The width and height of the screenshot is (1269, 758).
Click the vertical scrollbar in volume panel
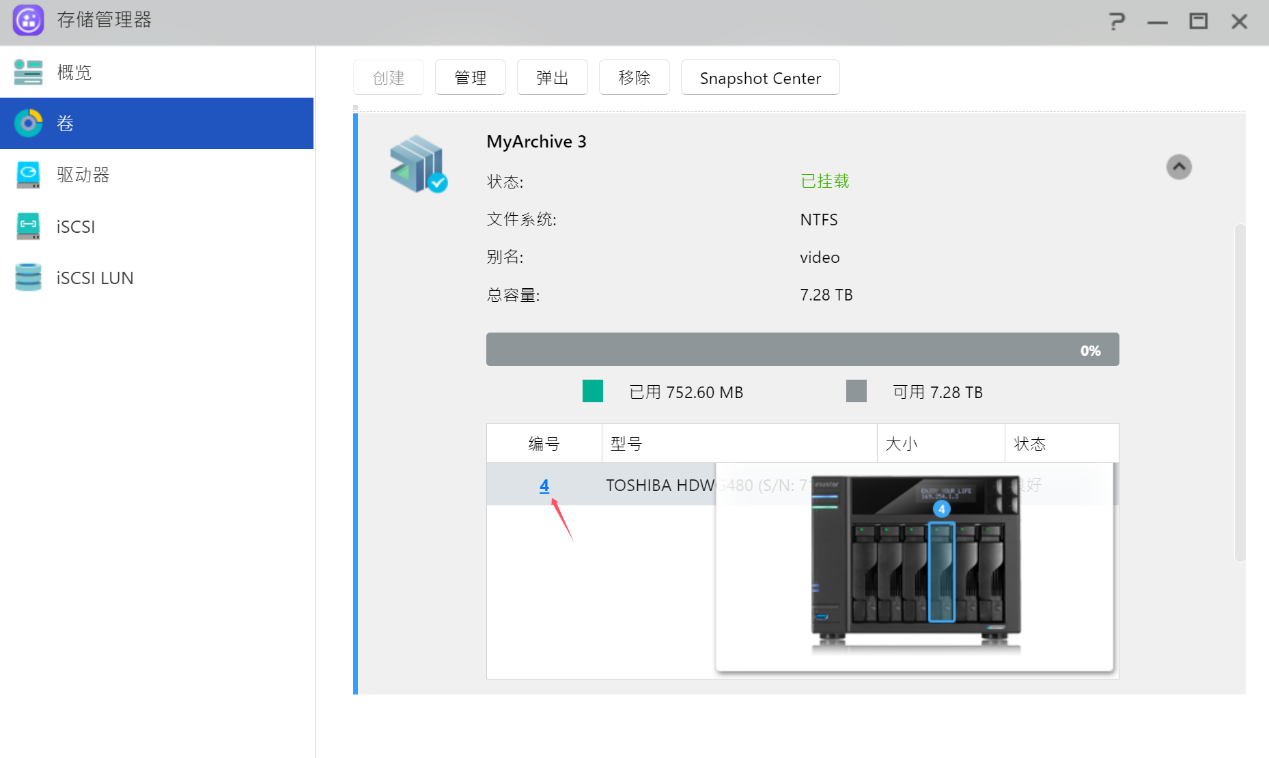click(1240, 390)
